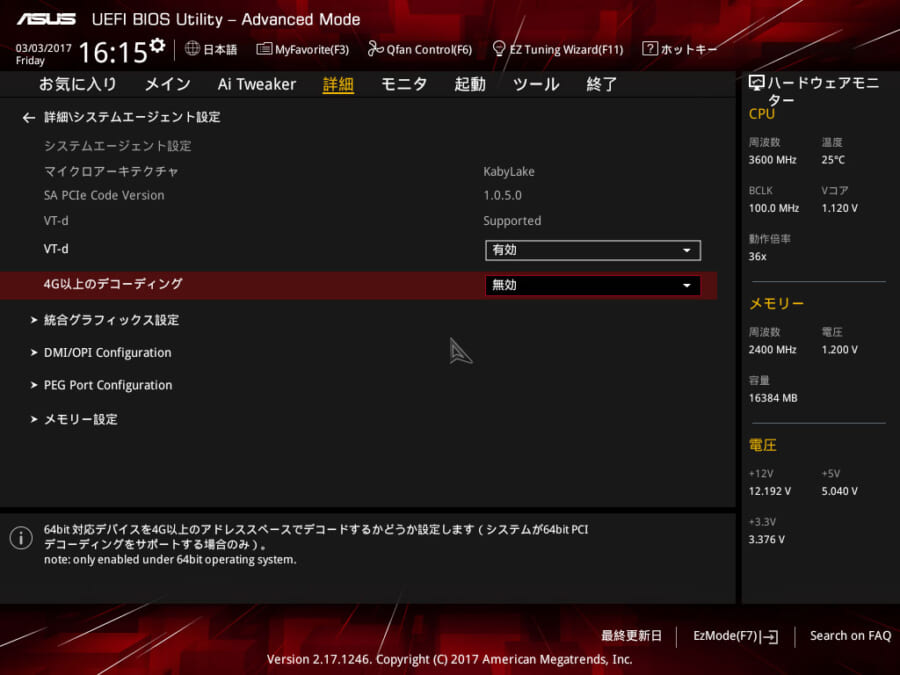
Task: Click the Version 2.17.1246 copyright line
Action: [449, 660]
